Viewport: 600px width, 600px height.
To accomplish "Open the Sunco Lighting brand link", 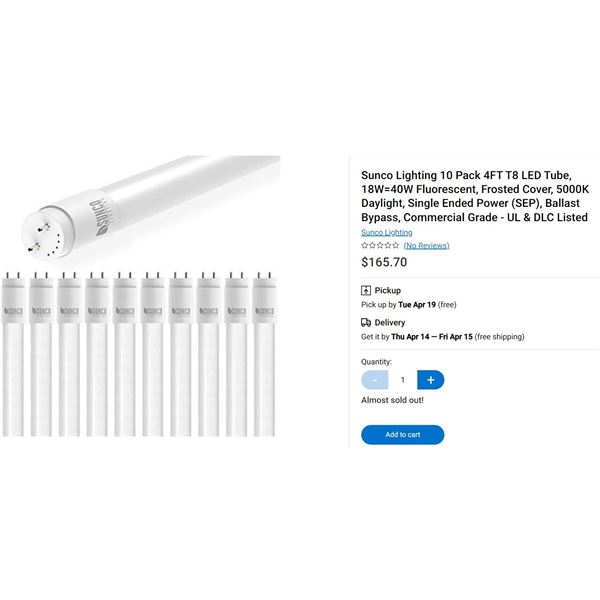I will pyautogui.click(x=386, y=232).
